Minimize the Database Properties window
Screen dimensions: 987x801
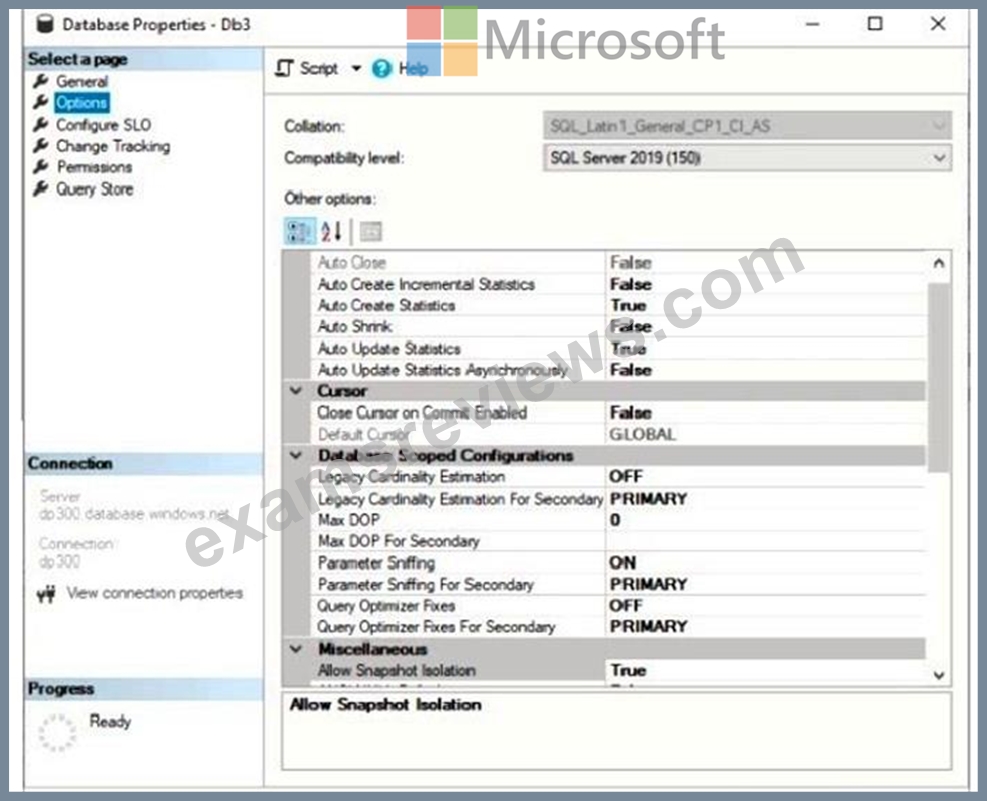[x=813, y=25]
